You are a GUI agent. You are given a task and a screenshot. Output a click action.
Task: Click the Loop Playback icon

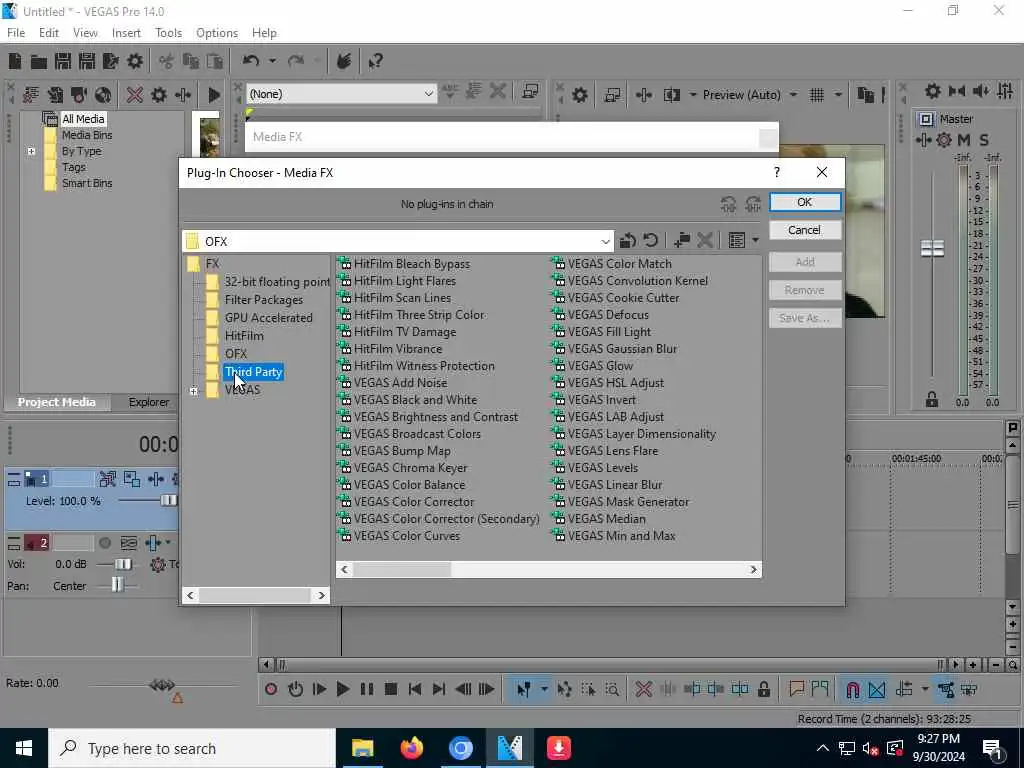295,689
